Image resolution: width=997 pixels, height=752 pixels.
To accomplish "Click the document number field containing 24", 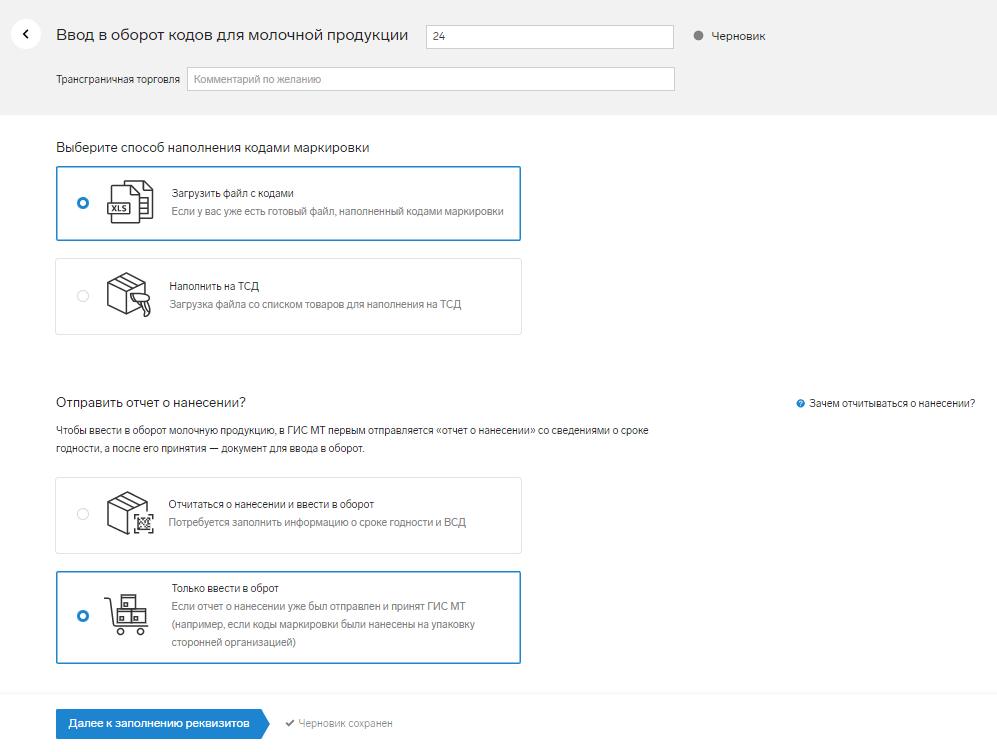I will coord(550,36).
